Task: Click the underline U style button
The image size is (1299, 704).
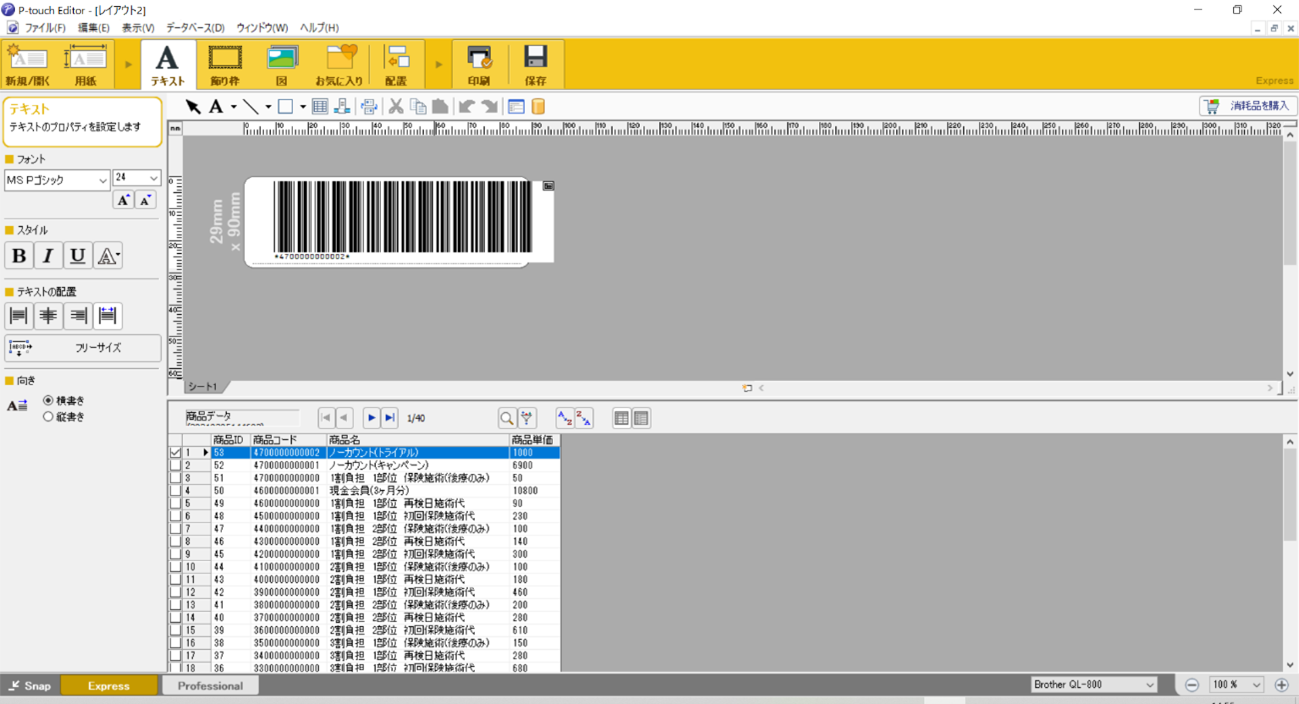Action: pos(77,255)
